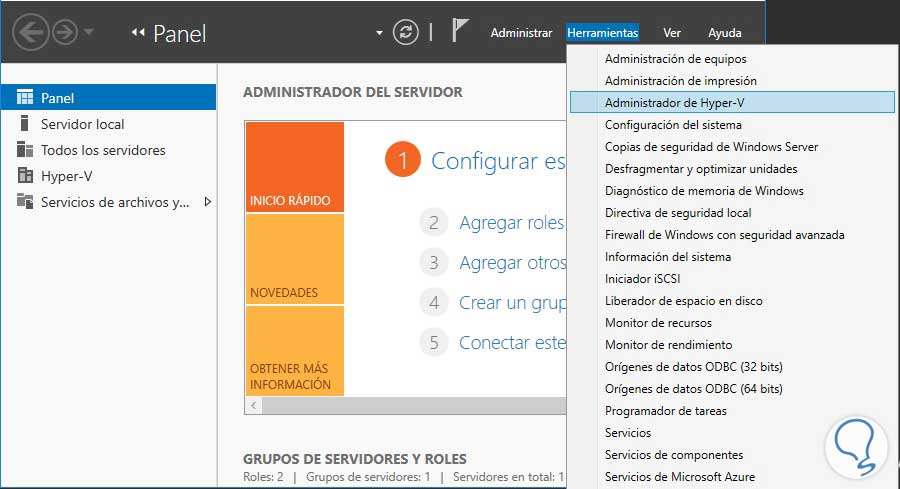
Task: Open the navigation history dropdown arrow
Action: (x=88, y=32)
